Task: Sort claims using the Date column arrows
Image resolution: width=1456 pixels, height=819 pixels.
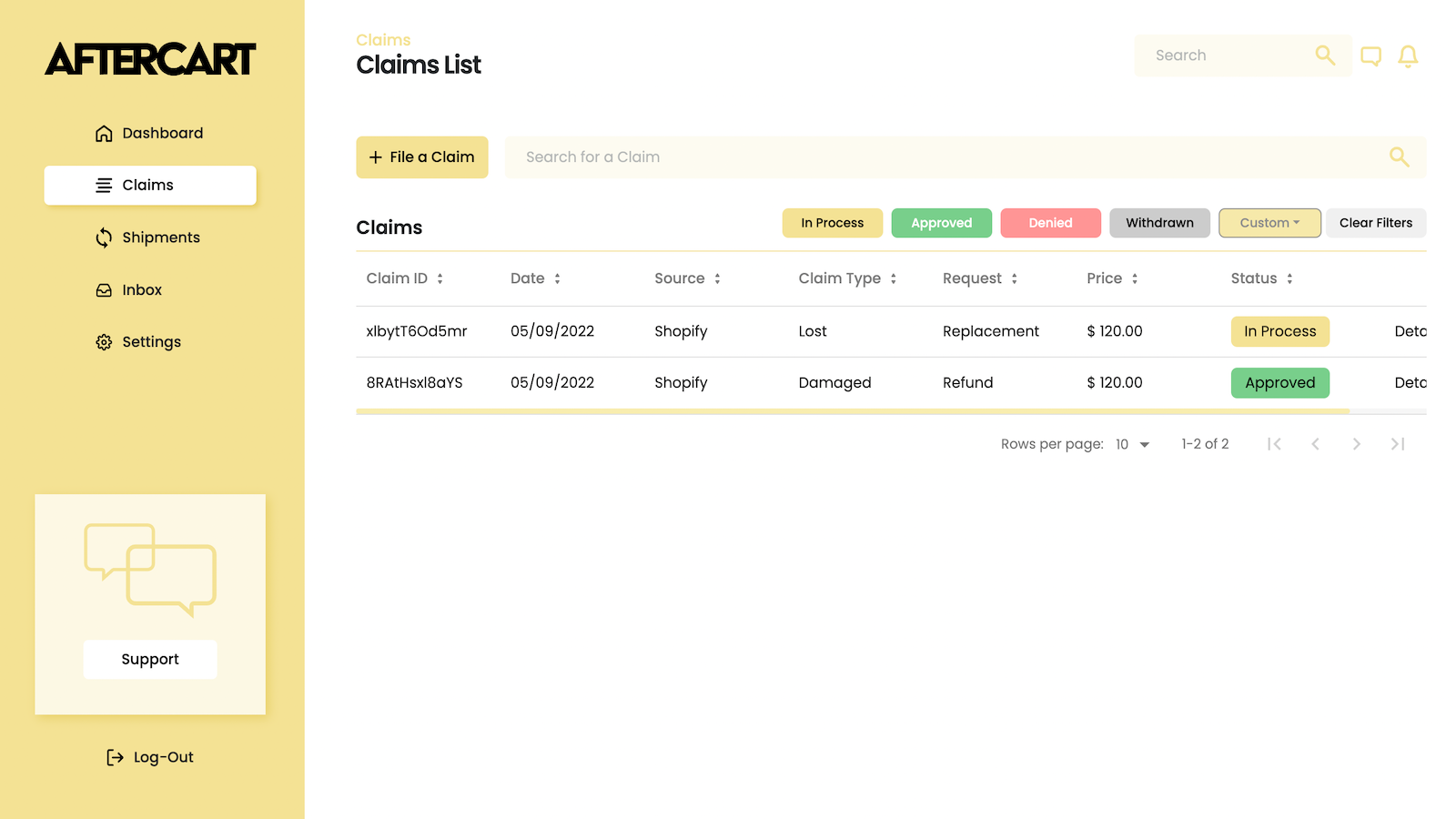Action: (557, 278)
